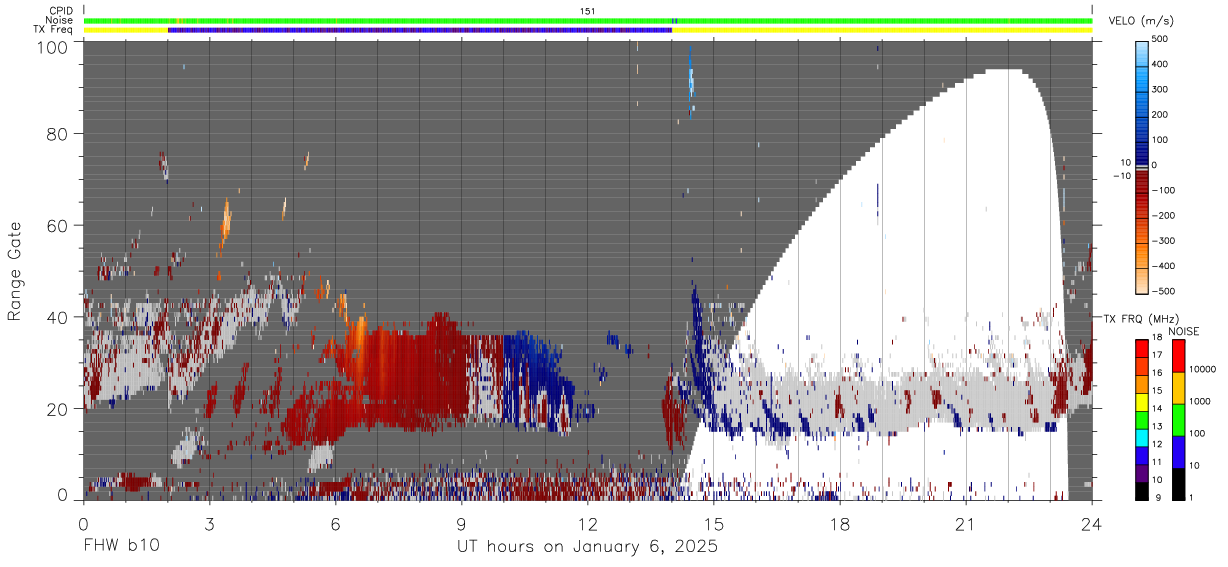Click the yellow swatch of TX FRQ legend
This screenshot has height=567, width=1228.
1141,402
